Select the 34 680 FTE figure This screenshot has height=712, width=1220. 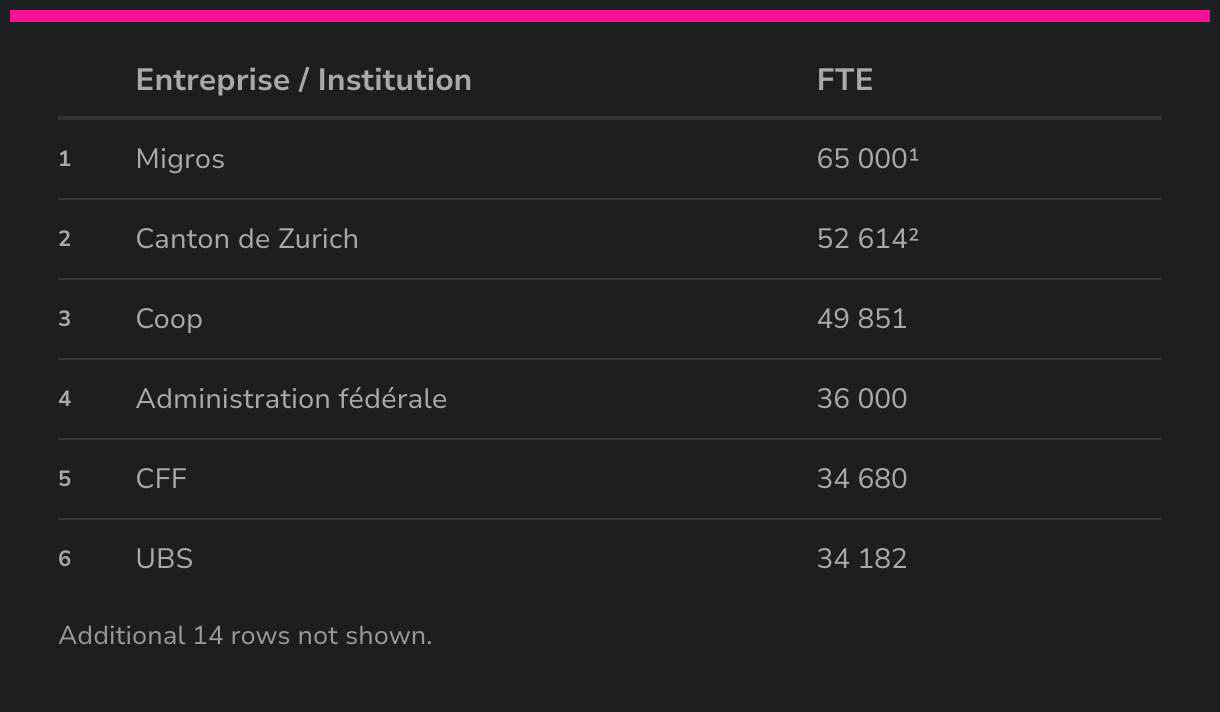861,479
